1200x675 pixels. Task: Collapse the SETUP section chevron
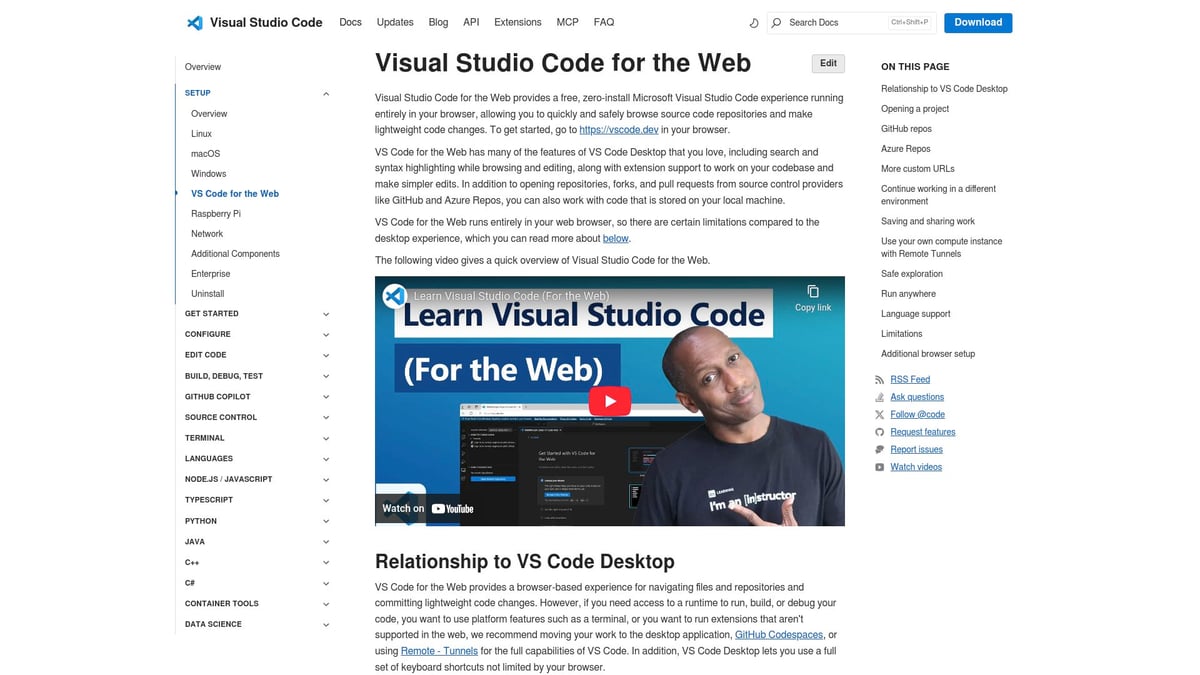[326, 93]
